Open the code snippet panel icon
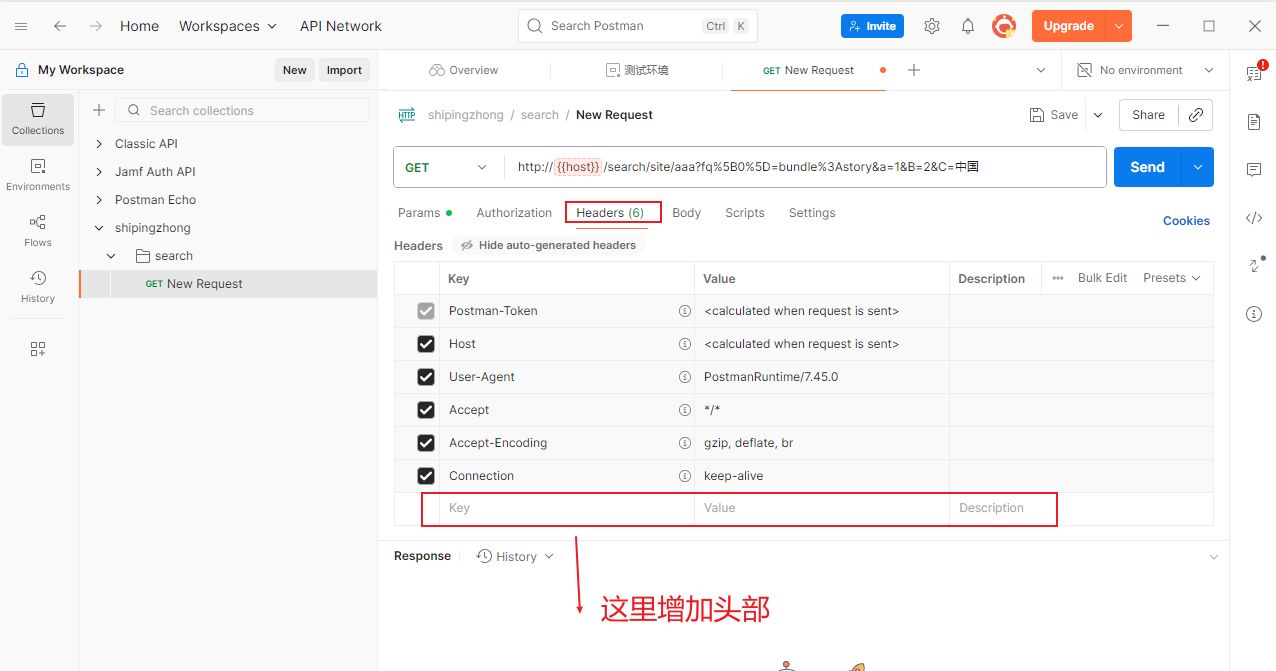This screenshot has height=671, width=1276. point(1253,218)
